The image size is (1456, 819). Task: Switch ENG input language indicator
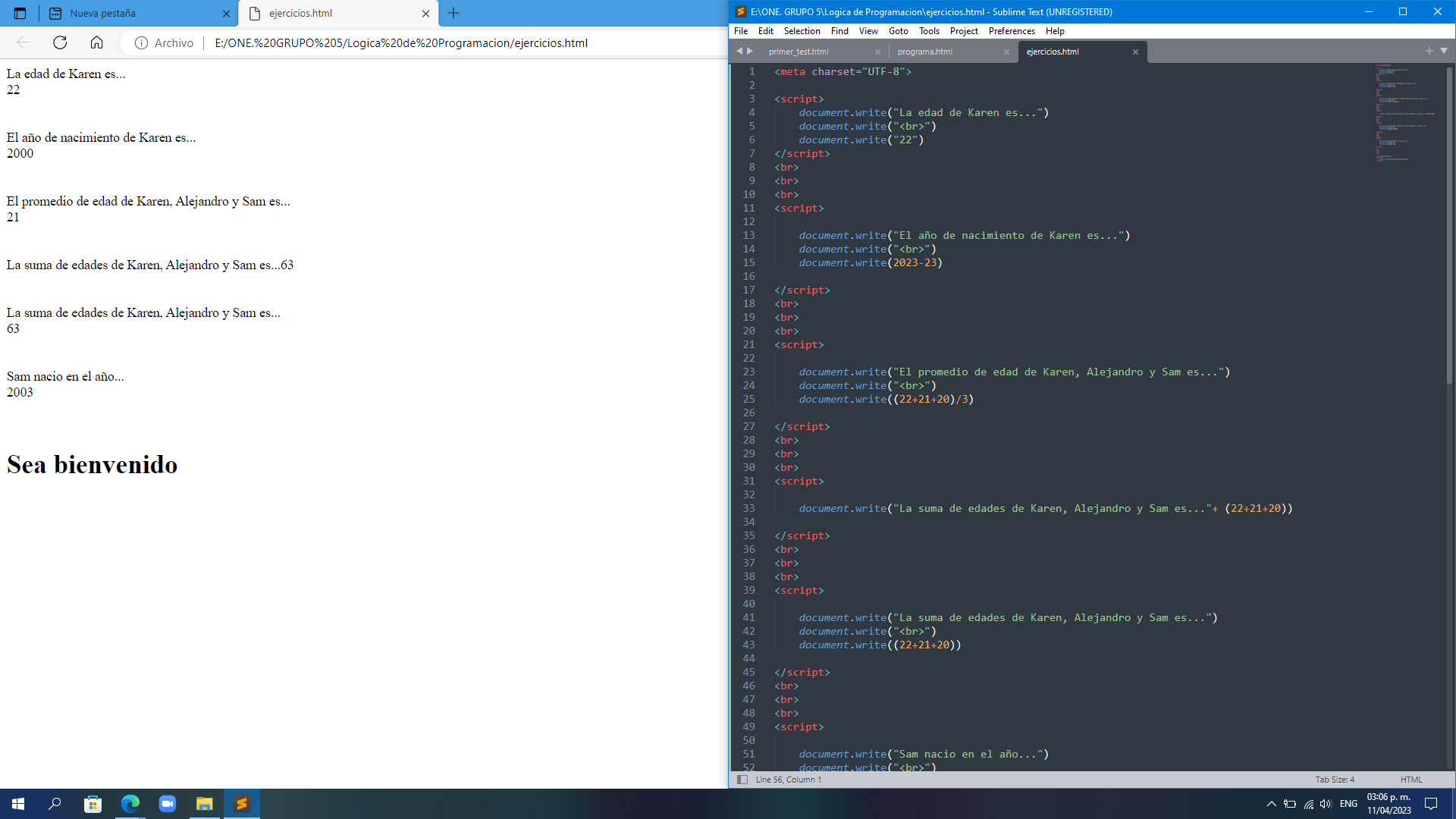pos(1348,804)
